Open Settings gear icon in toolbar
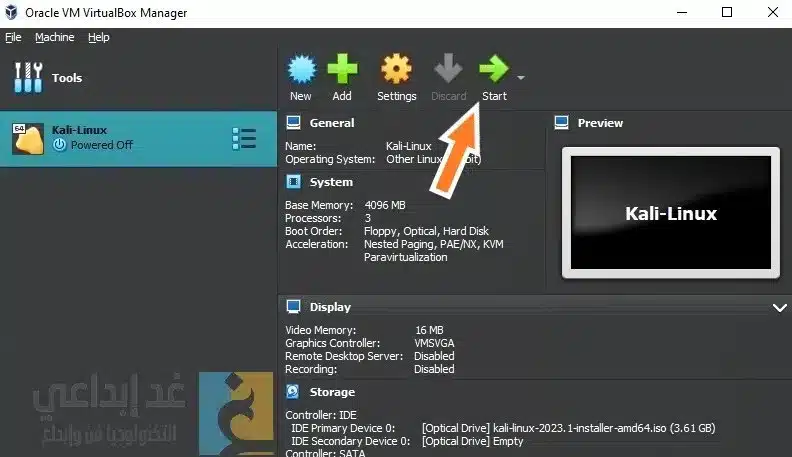792x457 pixels. (397, 69)
